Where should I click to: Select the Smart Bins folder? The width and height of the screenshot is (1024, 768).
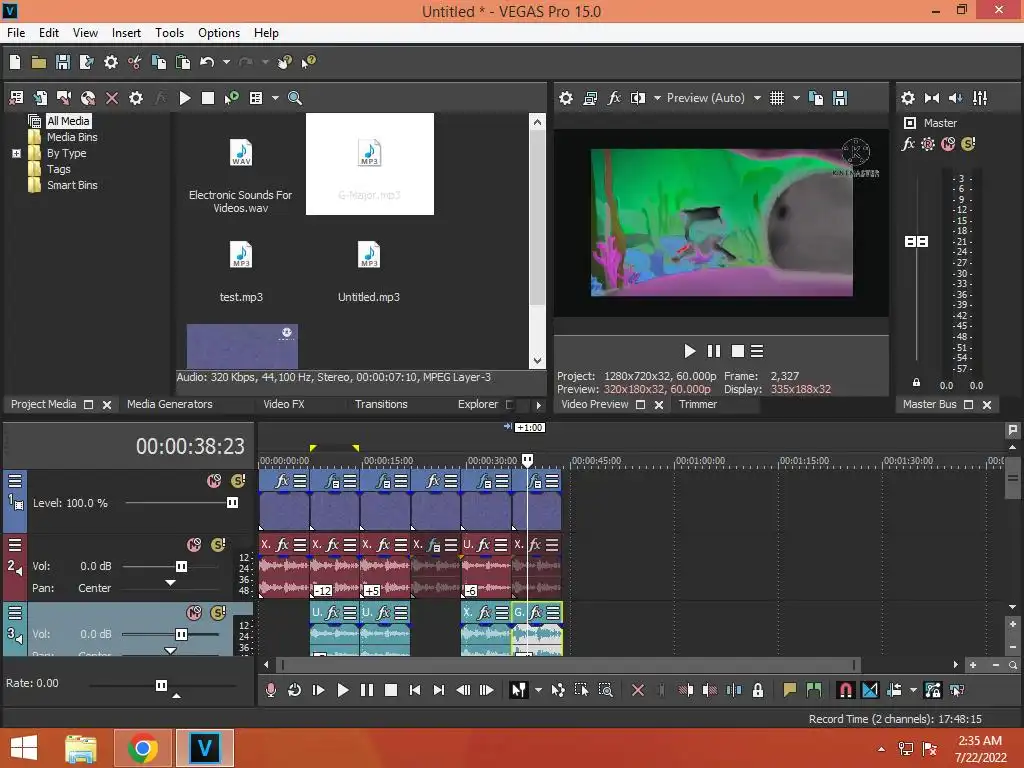click(72, 185)
